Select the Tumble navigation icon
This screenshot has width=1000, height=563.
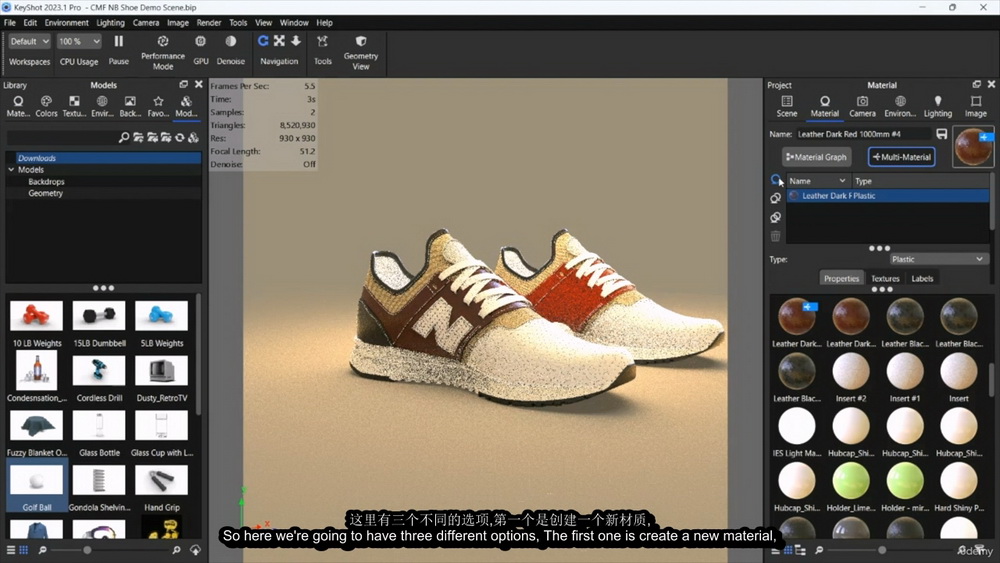[263, 41]
